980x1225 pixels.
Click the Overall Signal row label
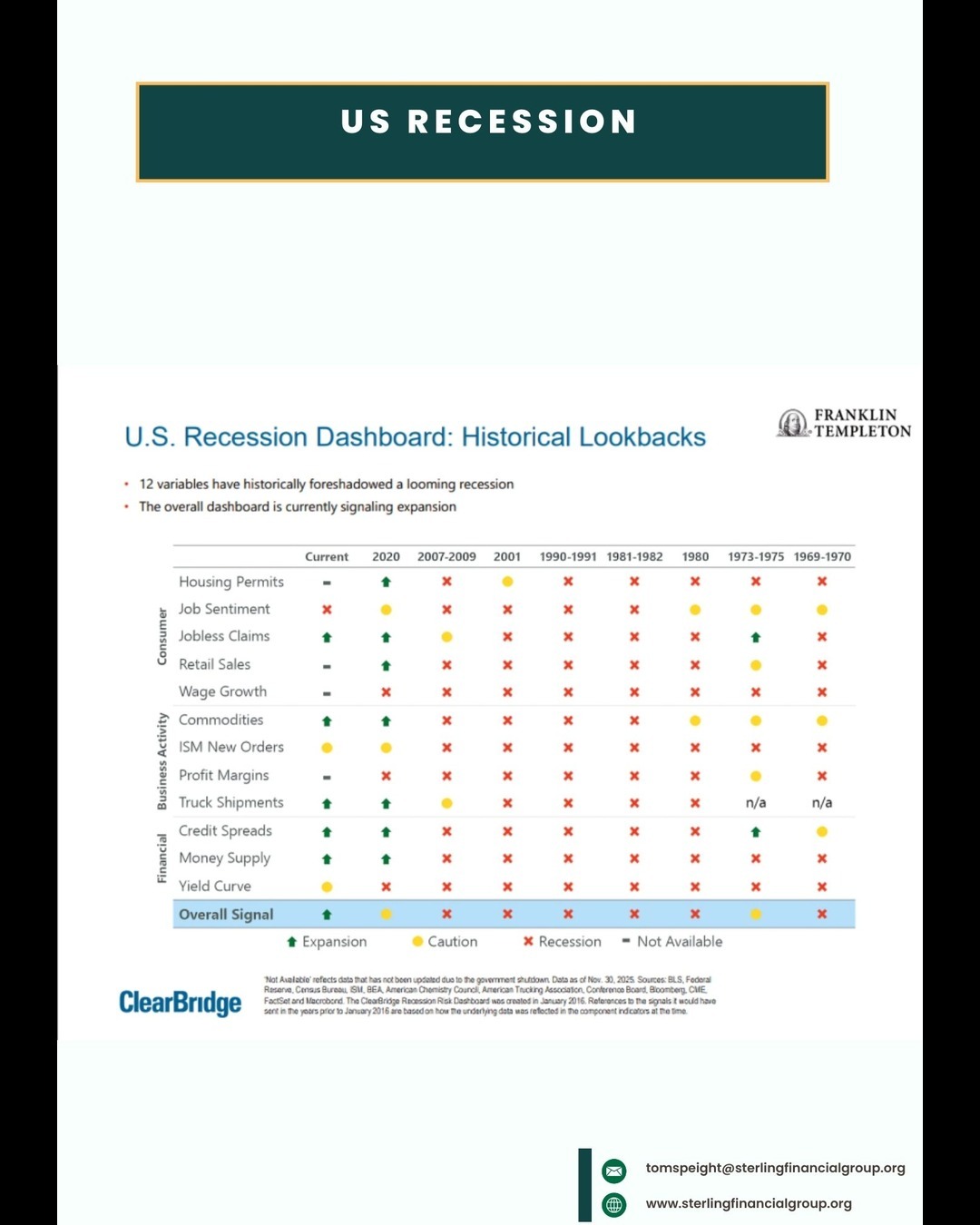(x=226, y=915)
